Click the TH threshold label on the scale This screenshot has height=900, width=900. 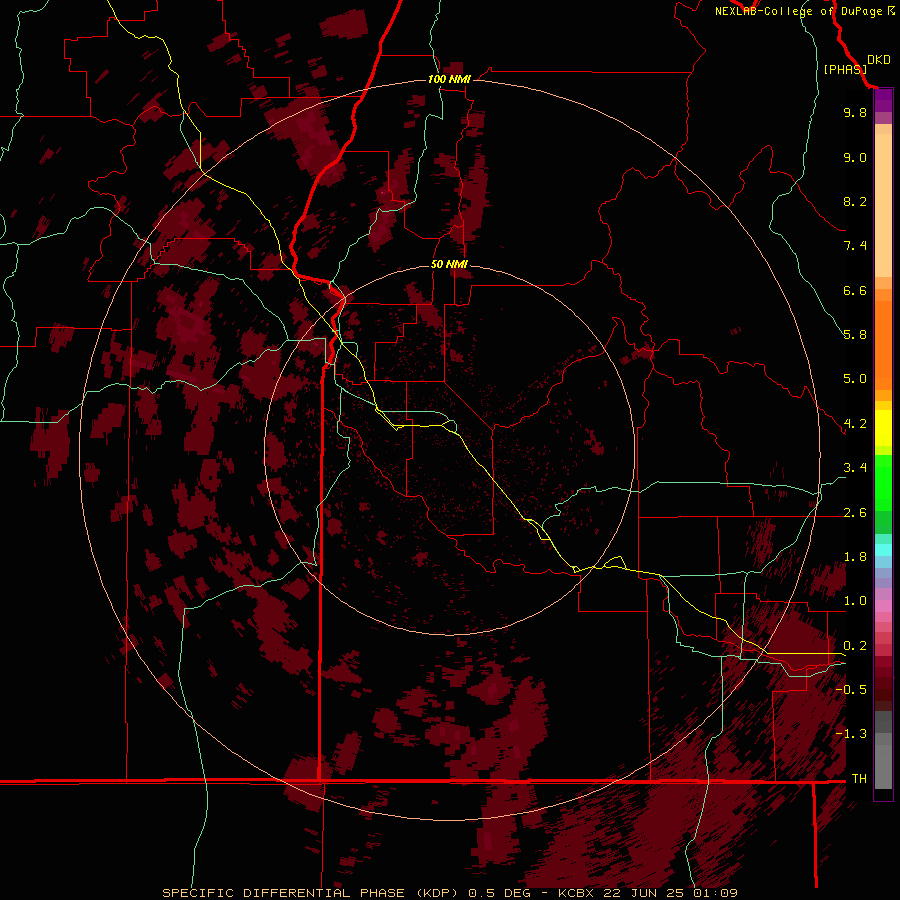click(x=859, y=779)
